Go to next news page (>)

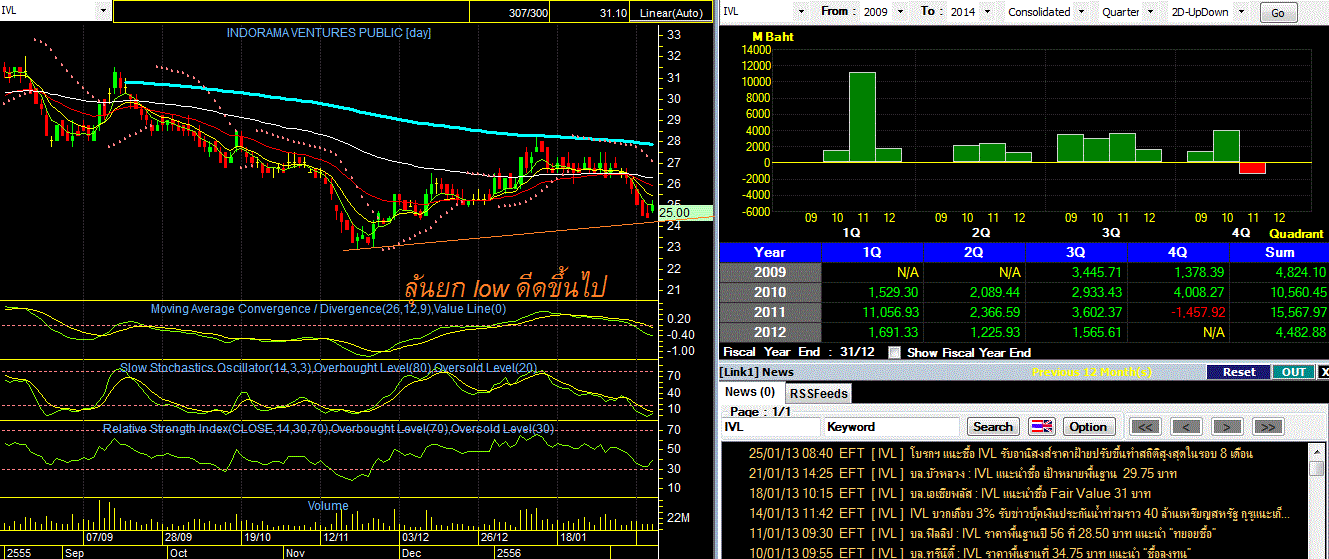tap(1227, 427)
